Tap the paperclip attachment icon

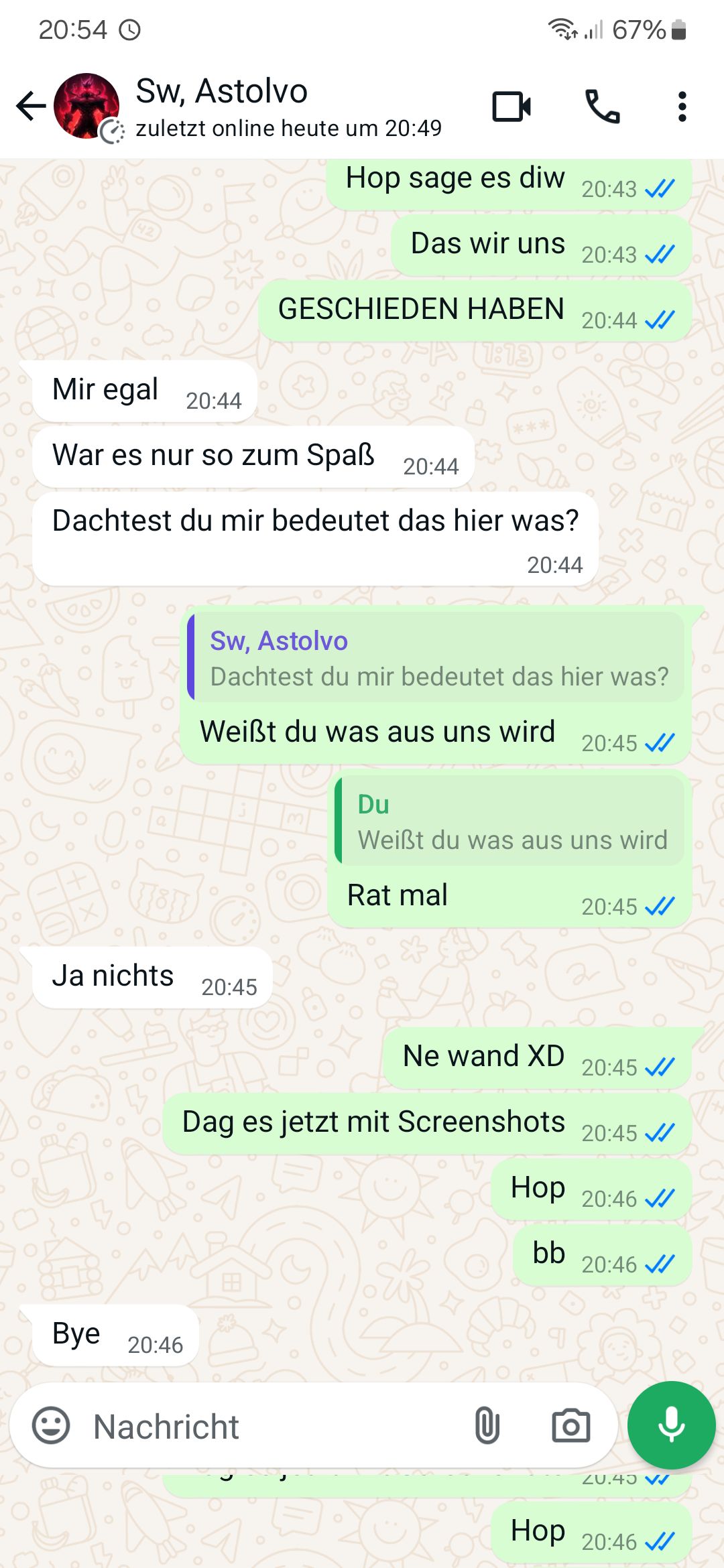(487, 1425)
